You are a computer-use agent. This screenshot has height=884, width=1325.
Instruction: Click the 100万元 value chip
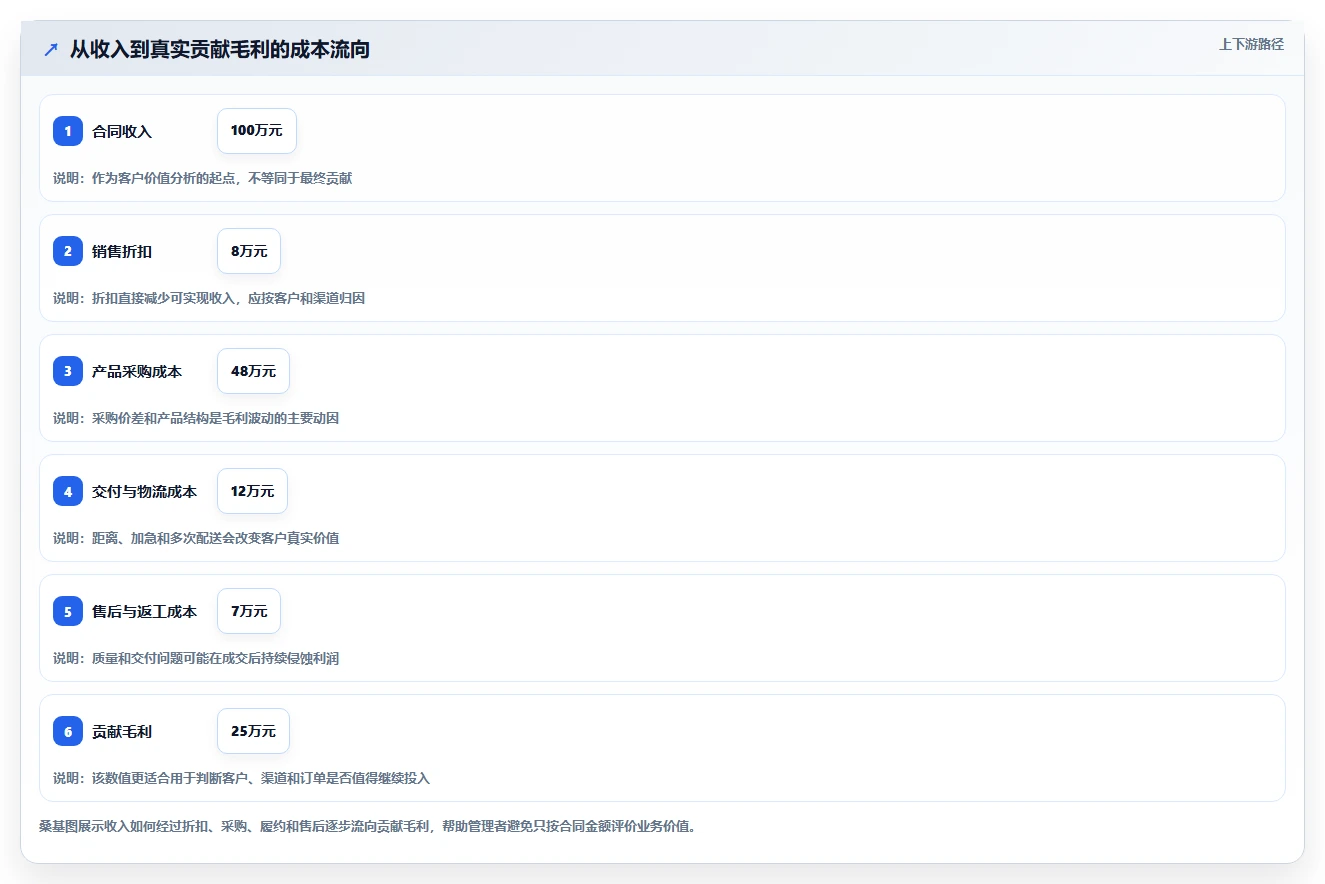[257, 131]
